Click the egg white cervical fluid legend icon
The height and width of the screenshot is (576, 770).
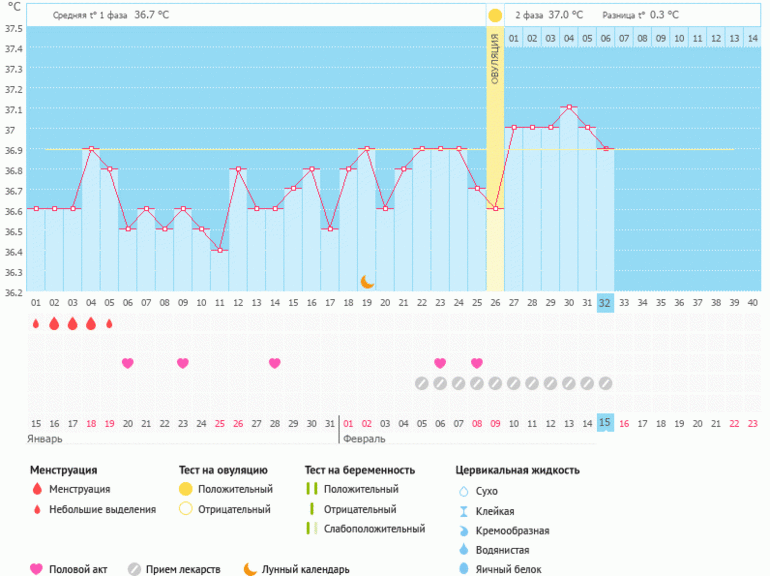(463, 569)
